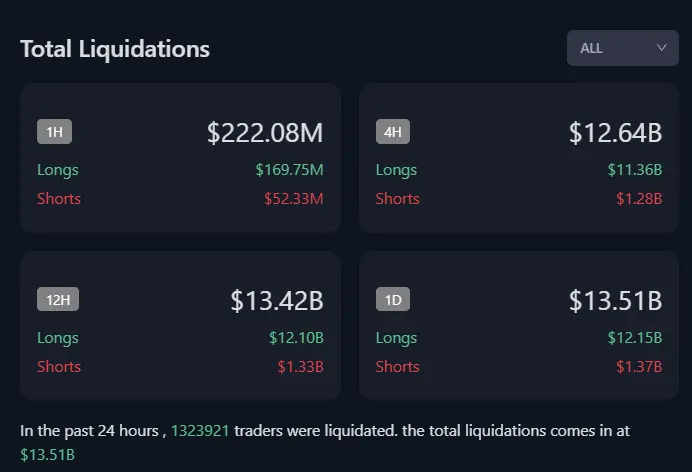This screenshot has width=692, height=472.
Task: Click the $13.42B twelve-hour total
Action: pyautogui.click(x=277, y=300)
